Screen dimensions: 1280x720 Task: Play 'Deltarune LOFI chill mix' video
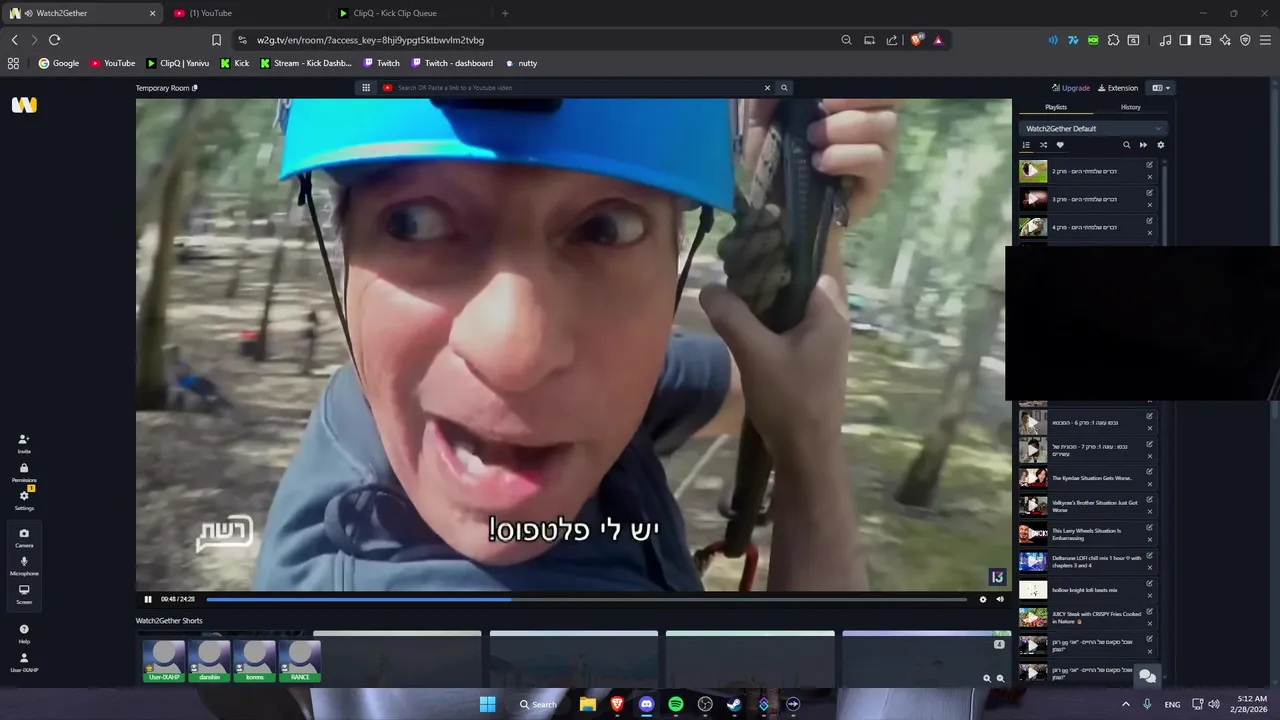click(1033, 562)
